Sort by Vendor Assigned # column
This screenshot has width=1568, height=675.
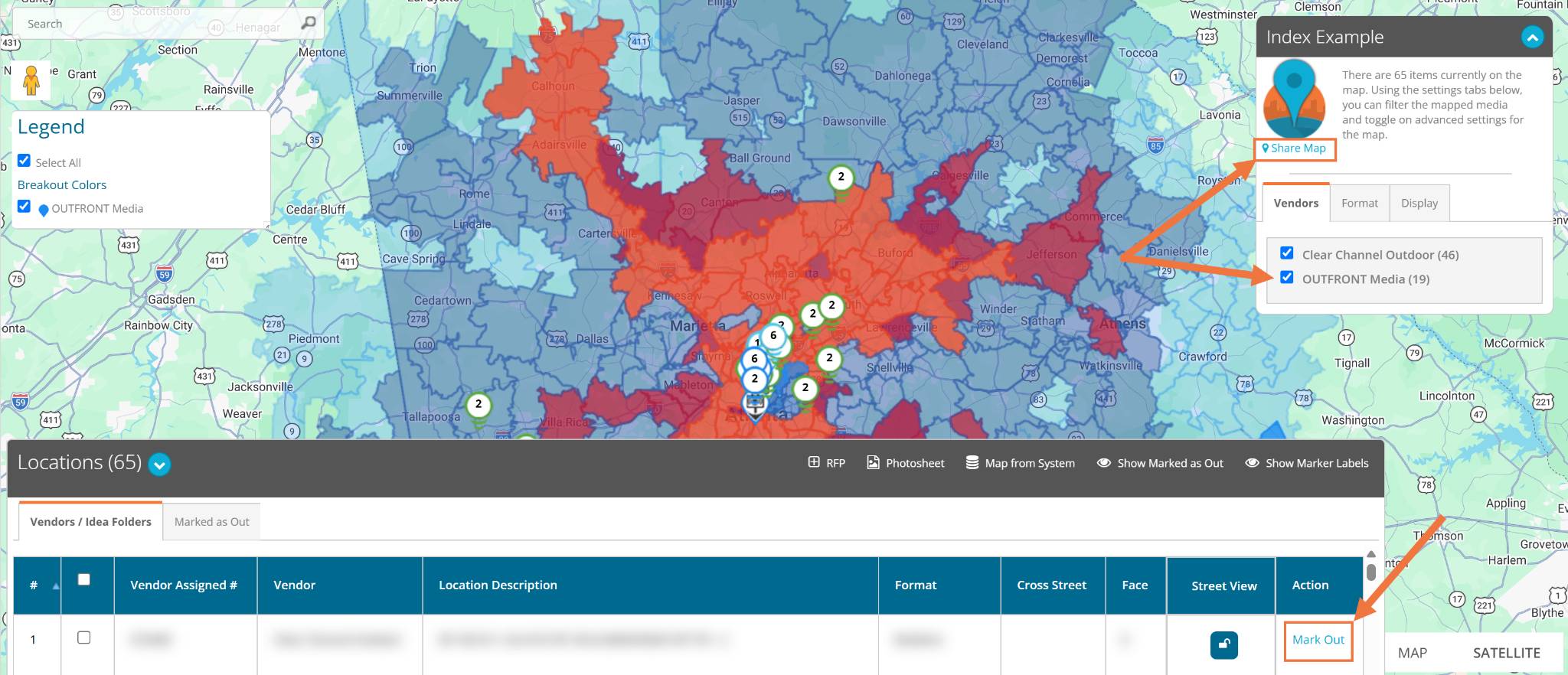click(185, 585)
